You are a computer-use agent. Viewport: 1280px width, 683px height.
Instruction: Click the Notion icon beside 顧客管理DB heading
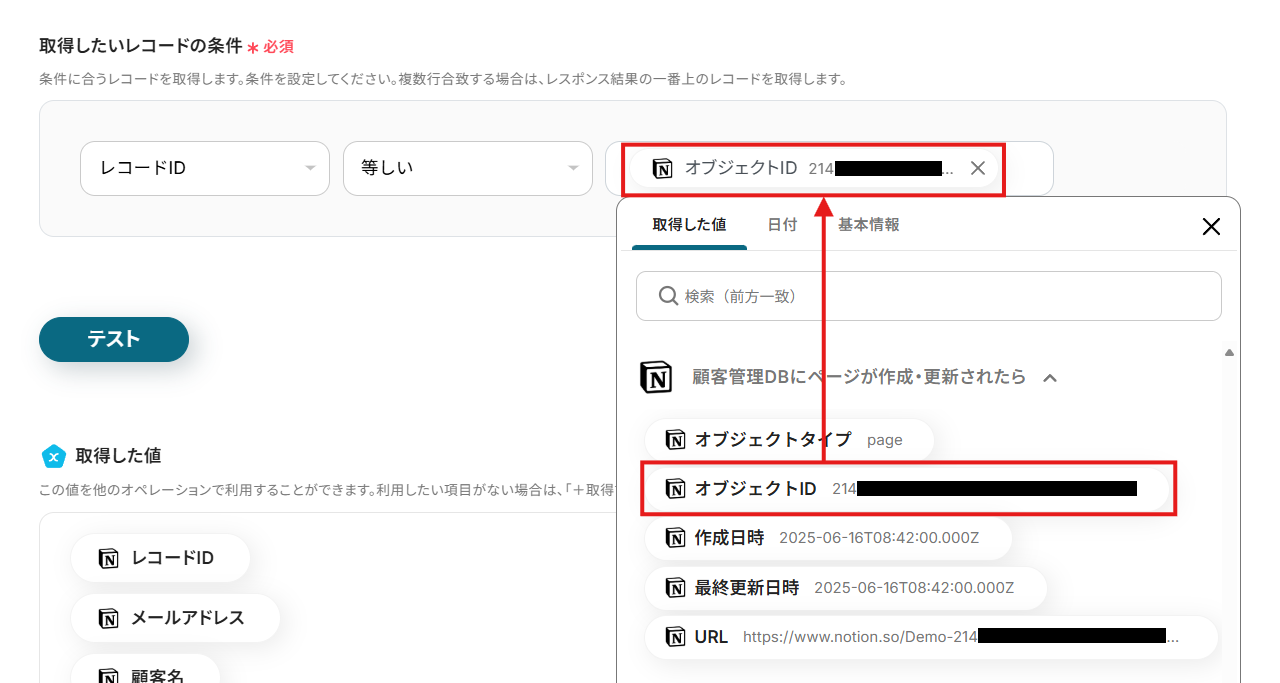656,377
